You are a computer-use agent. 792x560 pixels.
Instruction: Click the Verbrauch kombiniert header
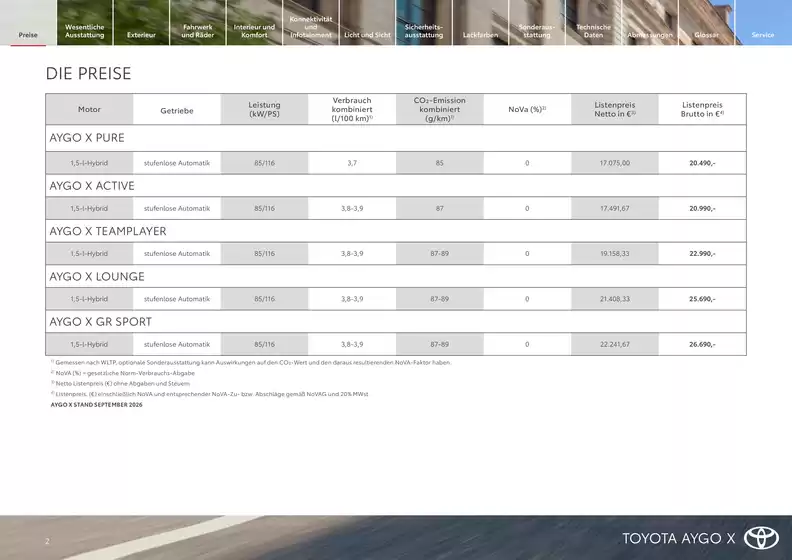pos(352,109)
